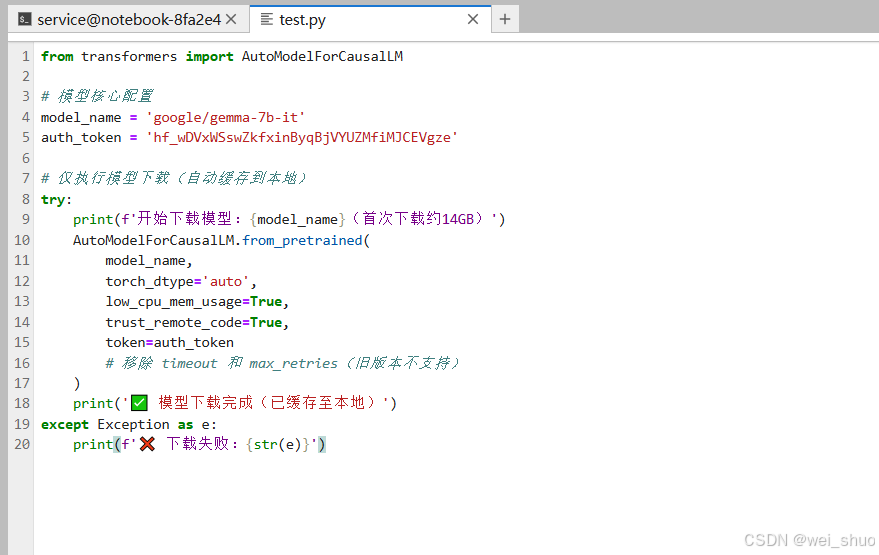The height and width of the screenshot is (555, 879).
Task: Click '{str(e)}' expression on line 20
Action: pos(277,445)
